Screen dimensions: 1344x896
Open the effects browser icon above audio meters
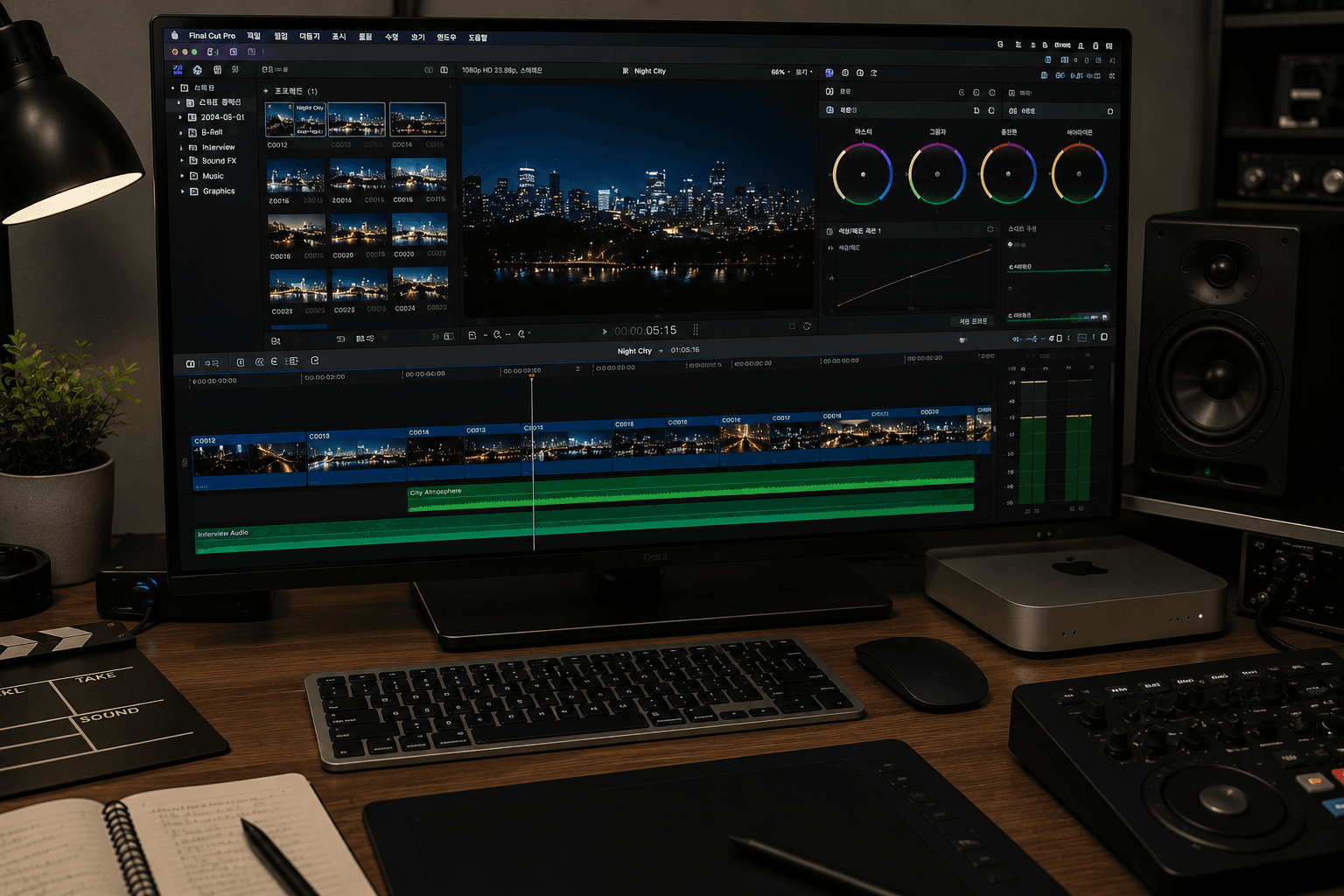(x=1104, y=337)
